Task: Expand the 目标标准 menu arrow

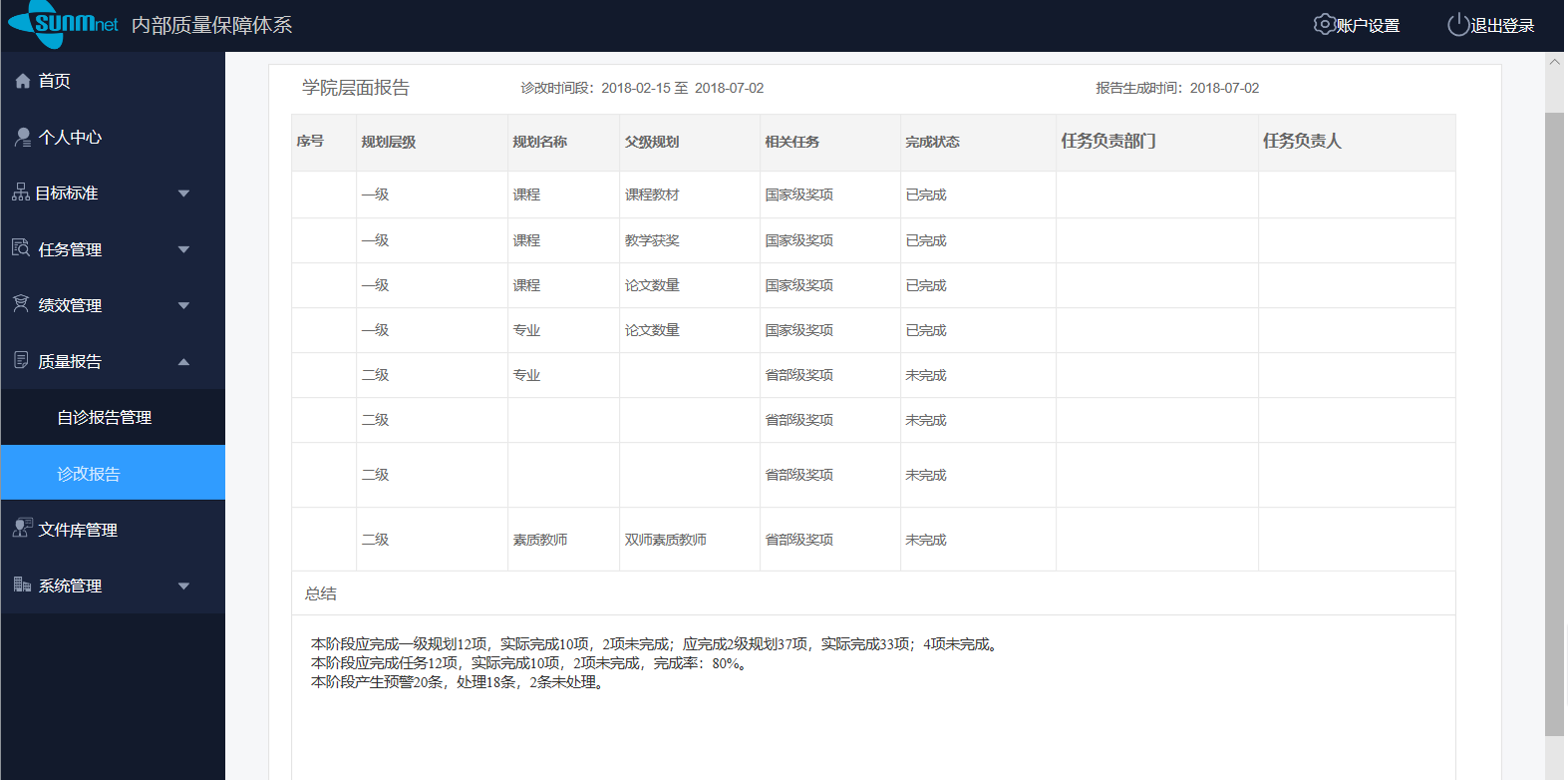Action: [183, 194]
